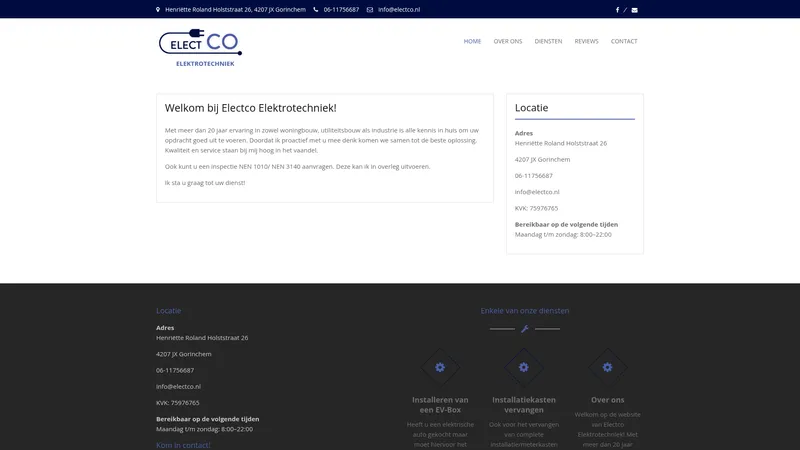Image resolution: width=800 pixels, height=450 pixels.
Task: Open the Home menu item
Action: (x=472, y=41)
